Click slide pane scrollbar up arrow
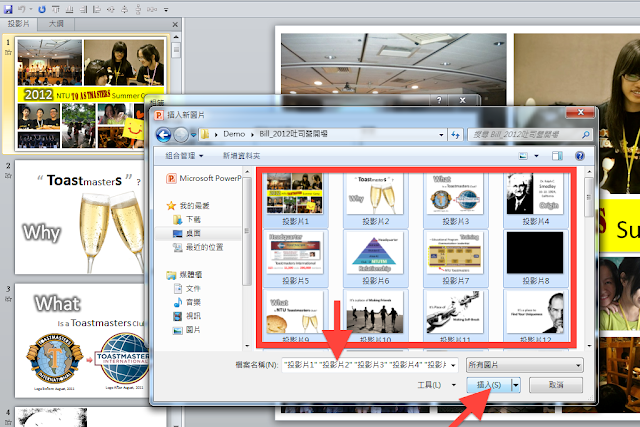The height and width of the screenshot is (427, 640). (176, 37)
